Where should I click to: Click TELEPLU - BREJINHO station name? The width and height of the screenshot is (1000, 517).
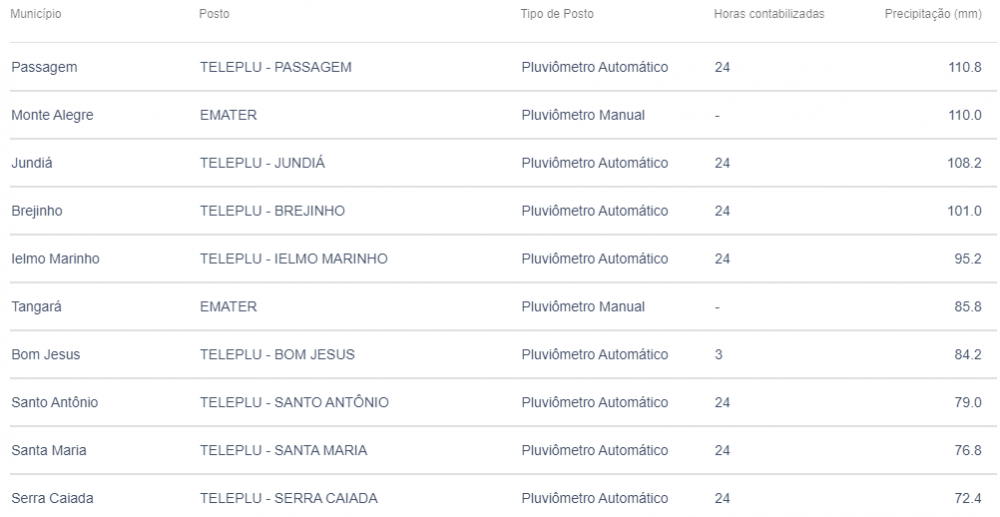click(x=273, y=211)
